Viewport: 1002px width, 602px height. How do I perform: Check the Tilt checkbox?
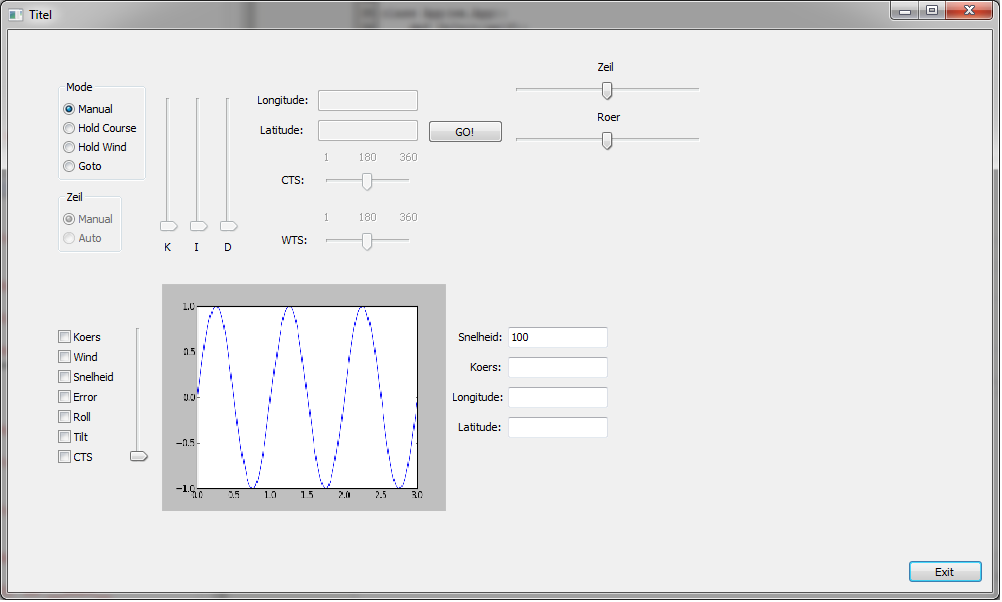[65, 437]
